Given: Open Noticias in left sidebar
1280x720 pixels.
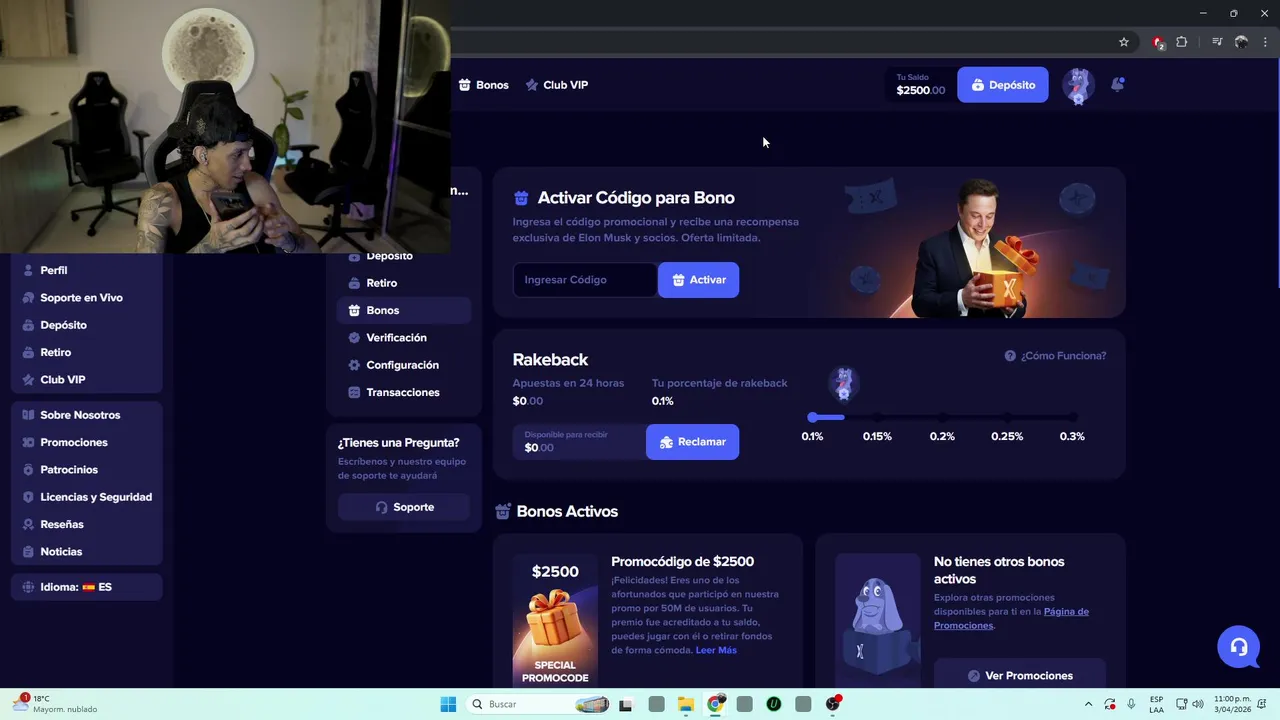Looking at the screenshot, I should point(87,552).
